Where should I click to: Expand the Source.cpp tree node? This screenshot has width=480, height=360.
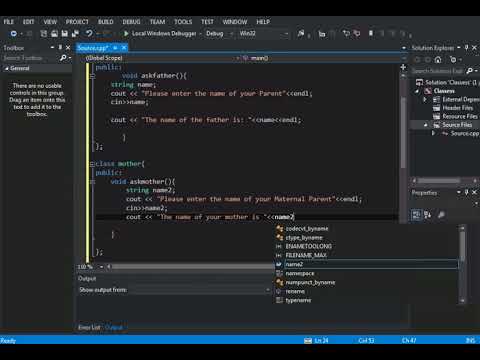(x=433, y=133)
